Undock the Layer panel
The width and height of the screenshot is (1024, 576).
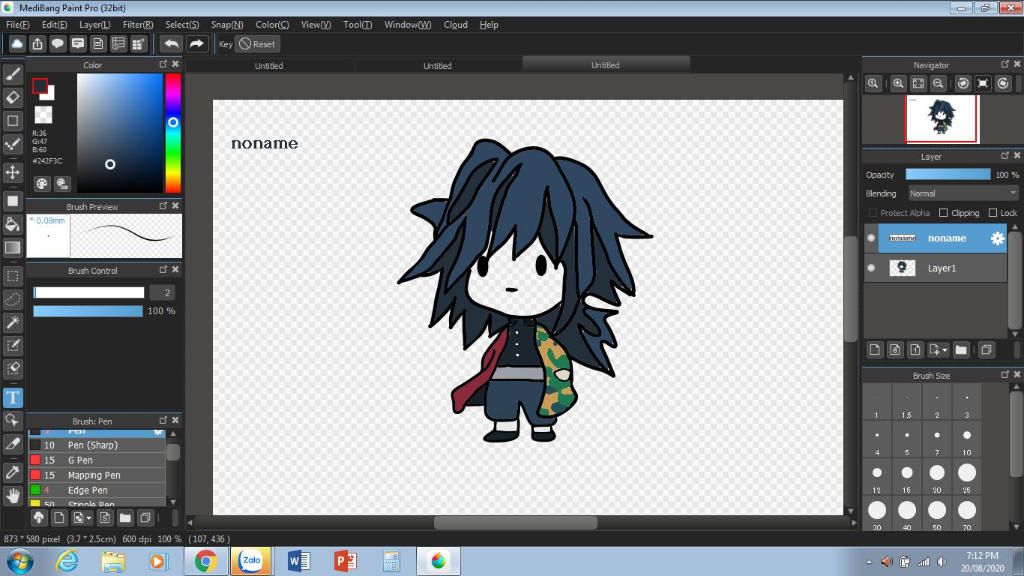(1004, 155)
